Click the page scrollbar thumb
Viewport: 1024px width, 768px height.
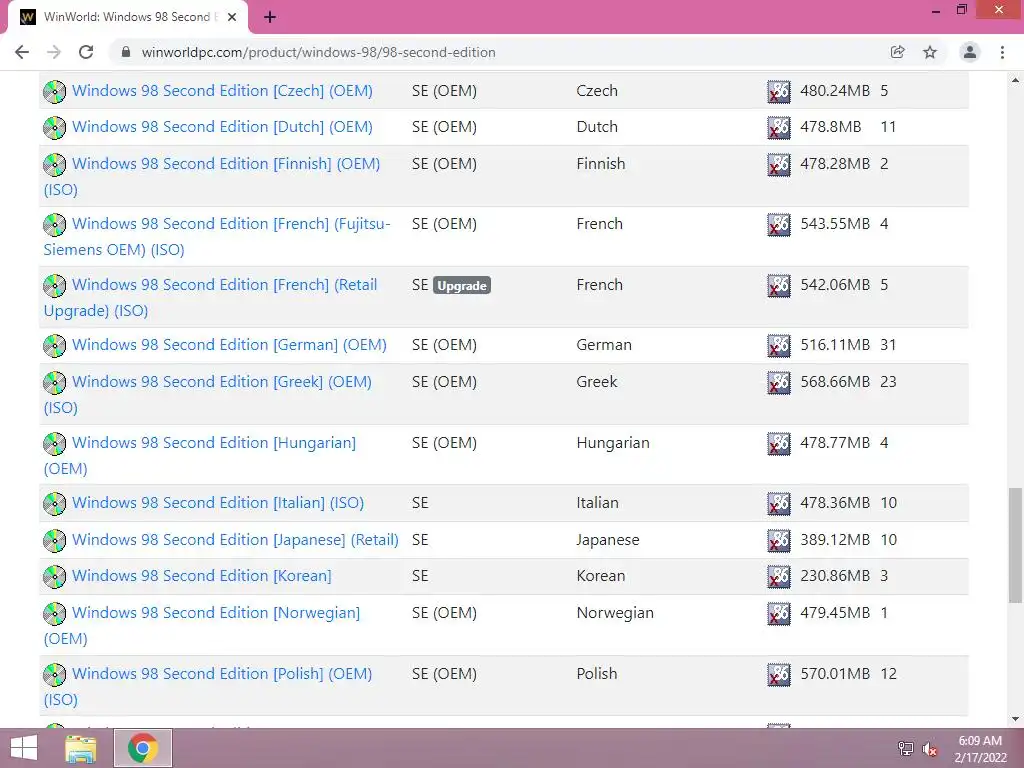pos(1015,545)
